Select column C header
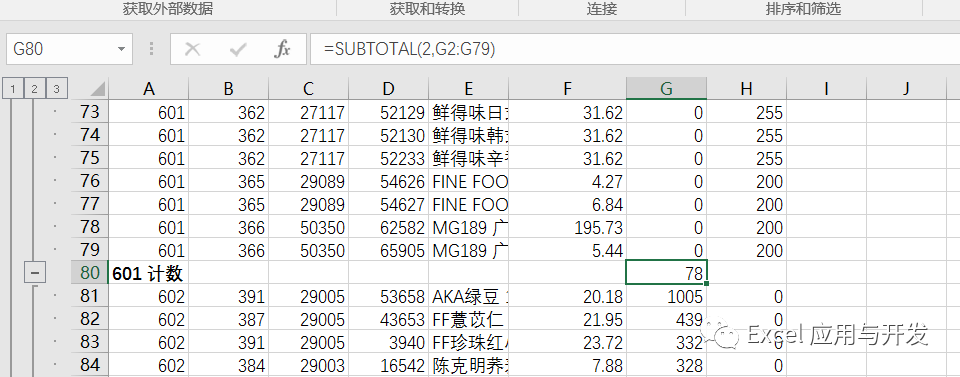 [x=309, y=89]
